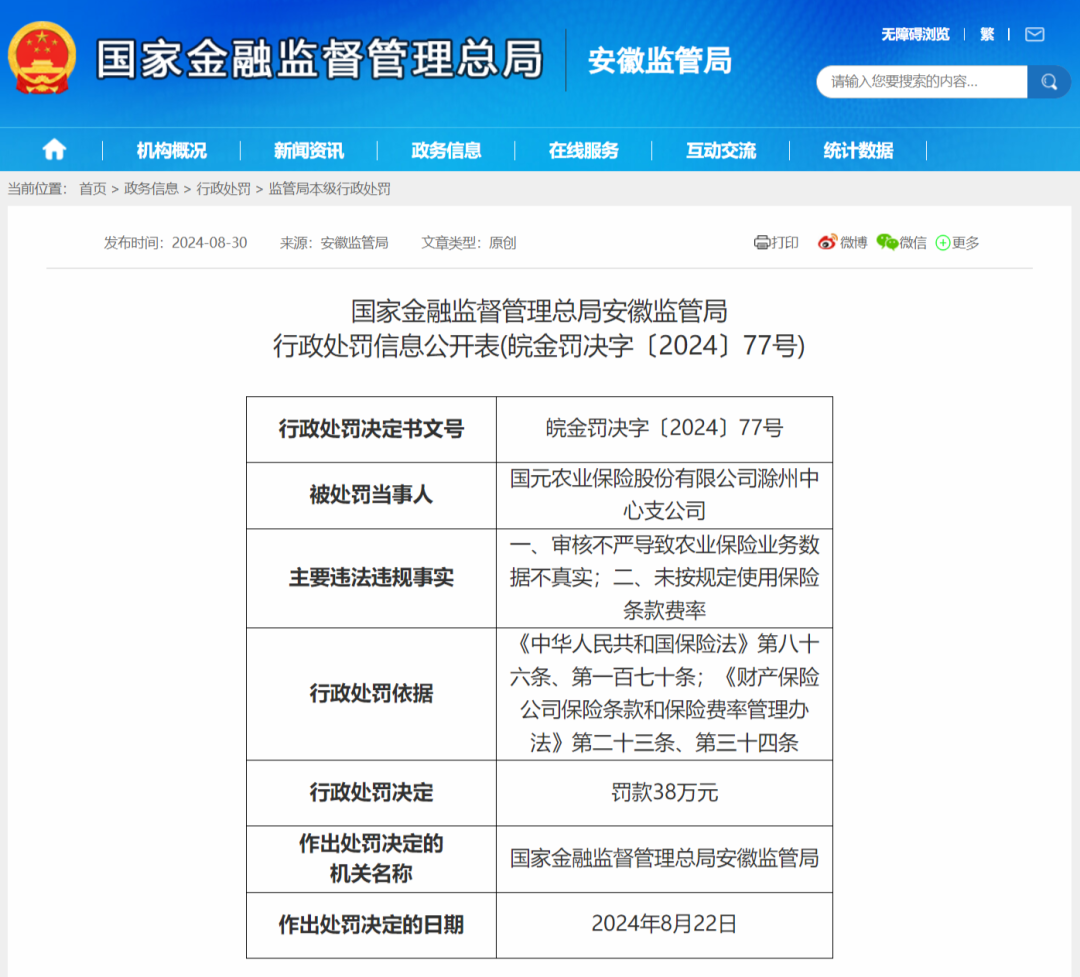The image size is (1080, 977).
Task: Open the 统计数据 menu
Action: (858, 150)
